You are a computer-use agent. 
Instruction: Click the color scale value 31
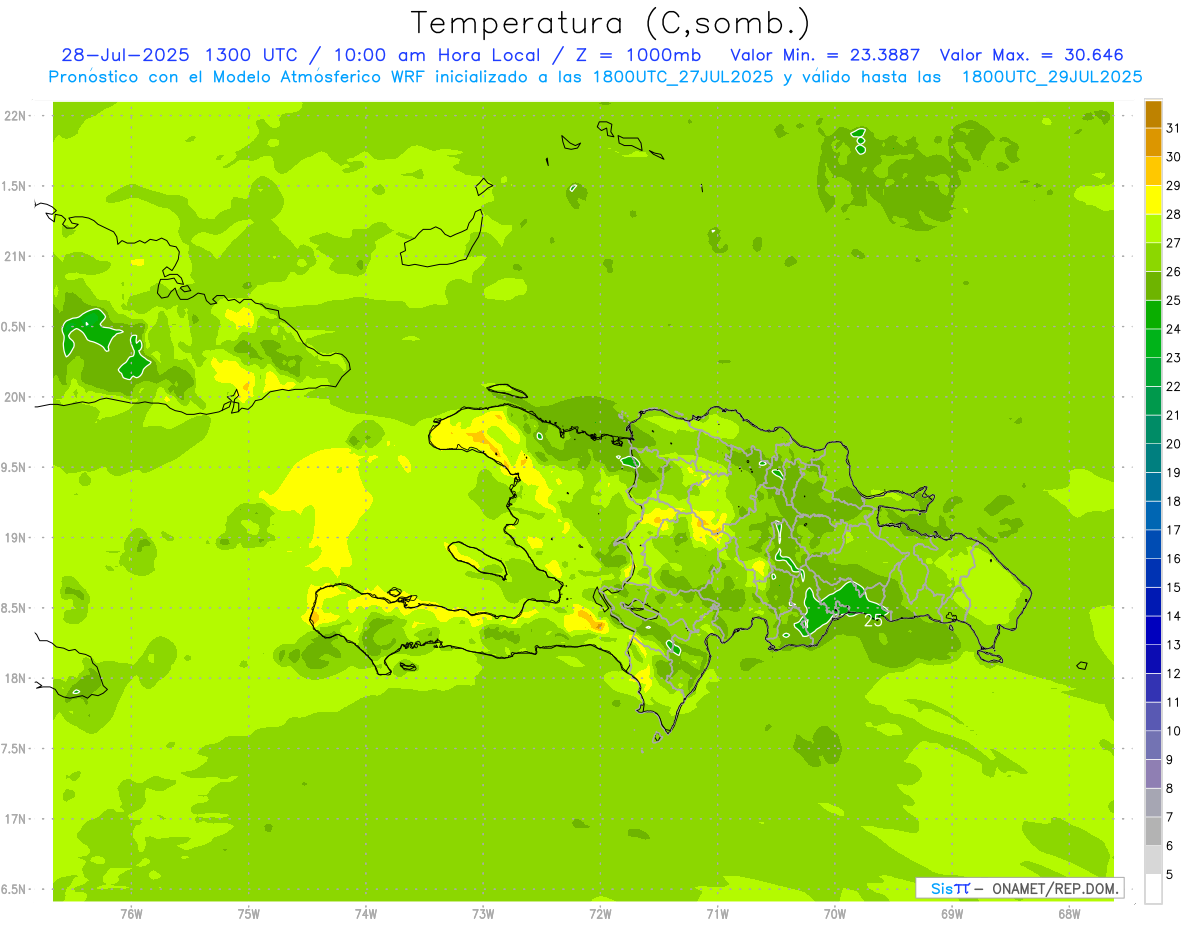click(x=1173, y=128)
